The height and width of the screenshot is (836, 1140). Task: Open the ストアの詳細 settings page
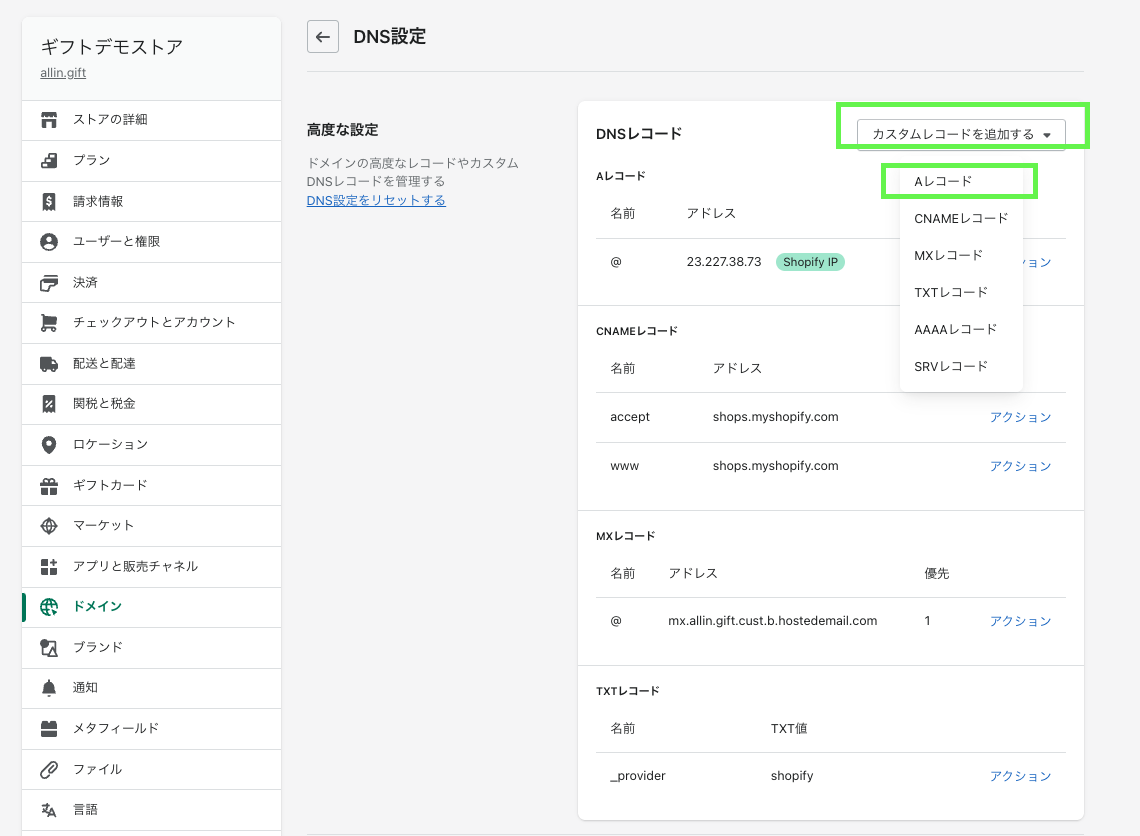click(x=151, y=120)
